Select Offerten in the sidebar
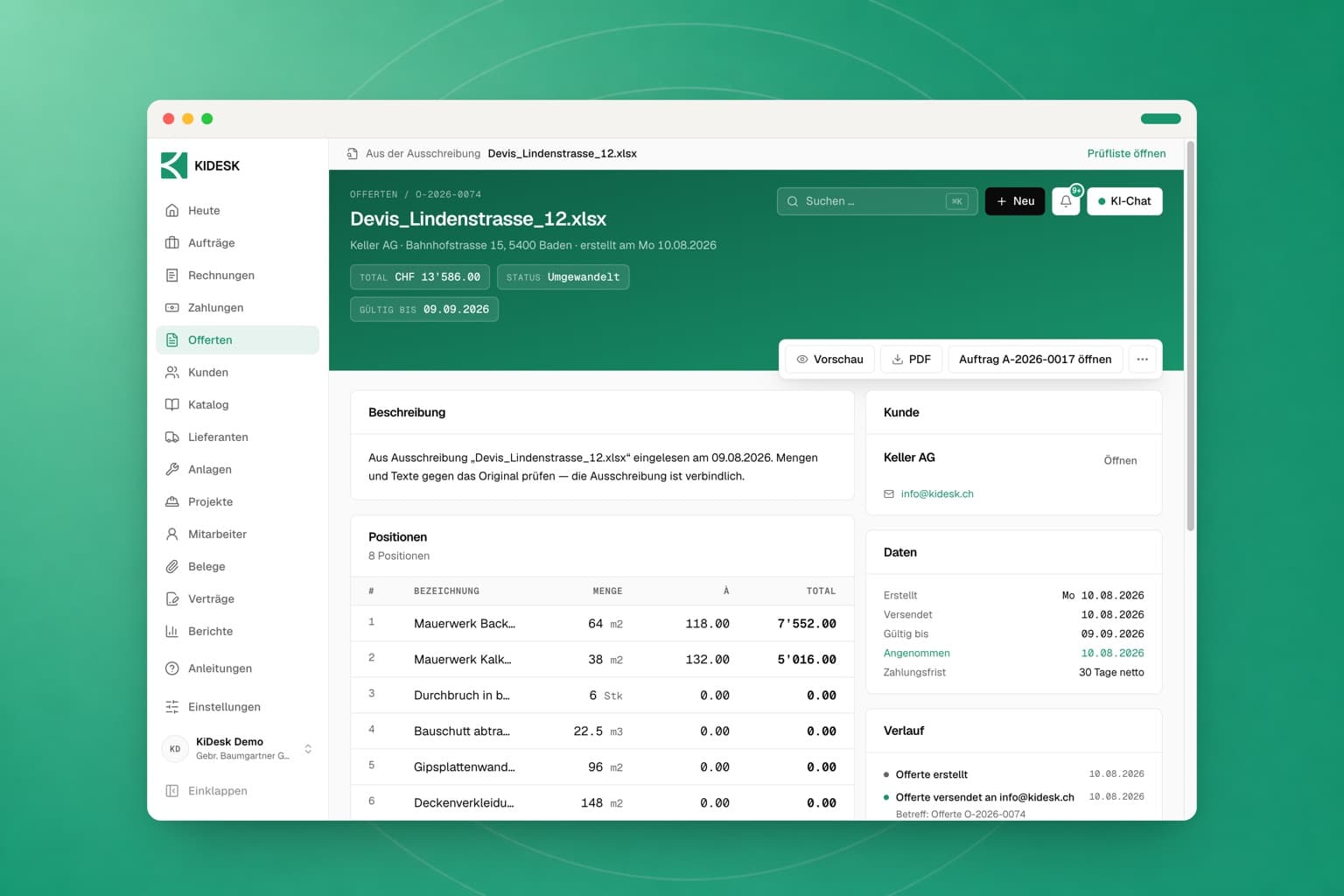This screenshot has height=896, width=1344. [237, 340]
